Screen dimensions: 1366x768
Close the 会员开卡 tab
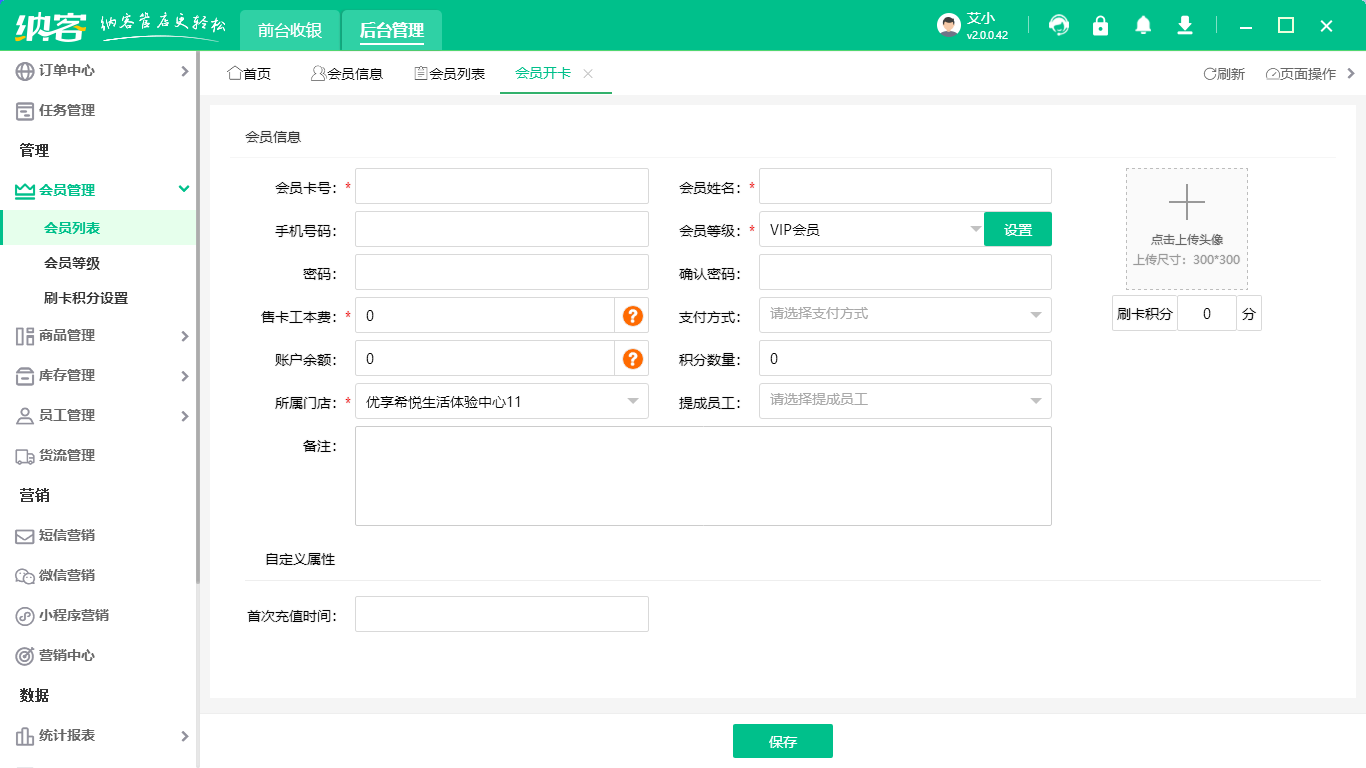pos(588,73)
